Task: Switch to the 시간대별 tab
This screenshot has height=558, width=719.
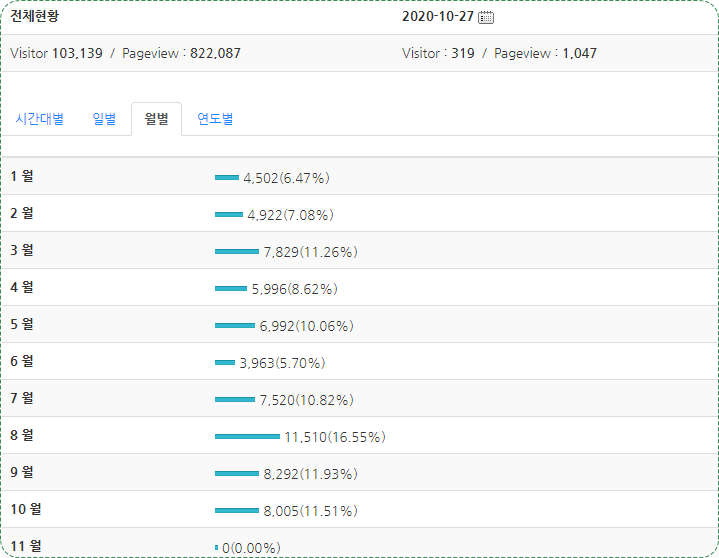Action: click(x=39, y=119)
